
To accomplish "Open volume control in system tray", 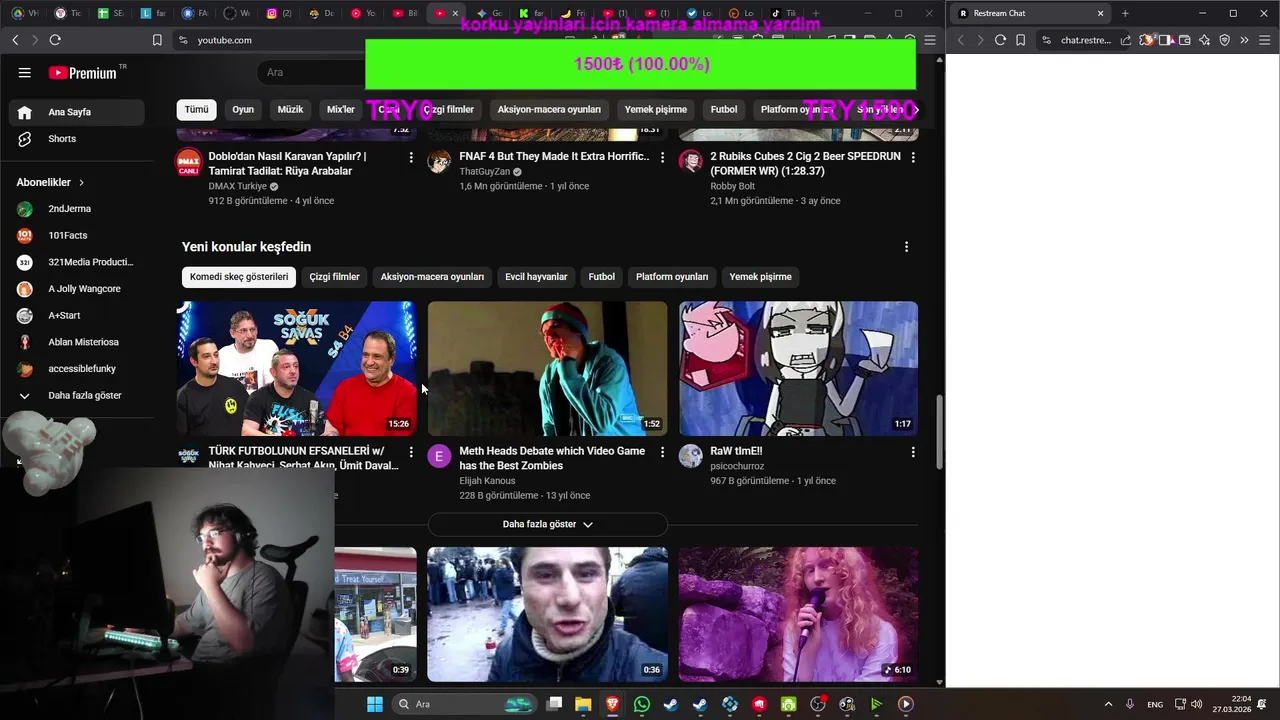I will (1196, 704).
